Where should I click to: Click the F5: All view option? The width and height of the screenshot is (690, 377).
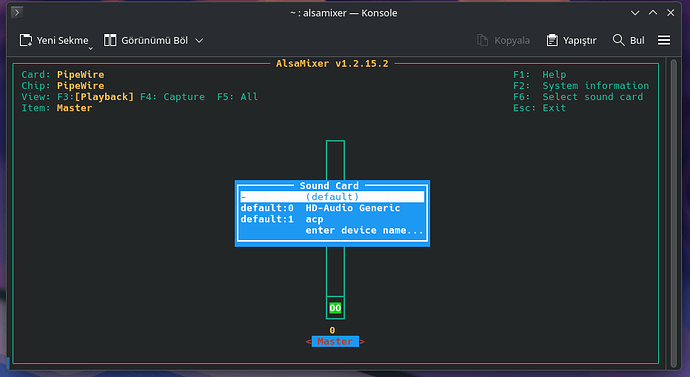(x=237, y=97)
